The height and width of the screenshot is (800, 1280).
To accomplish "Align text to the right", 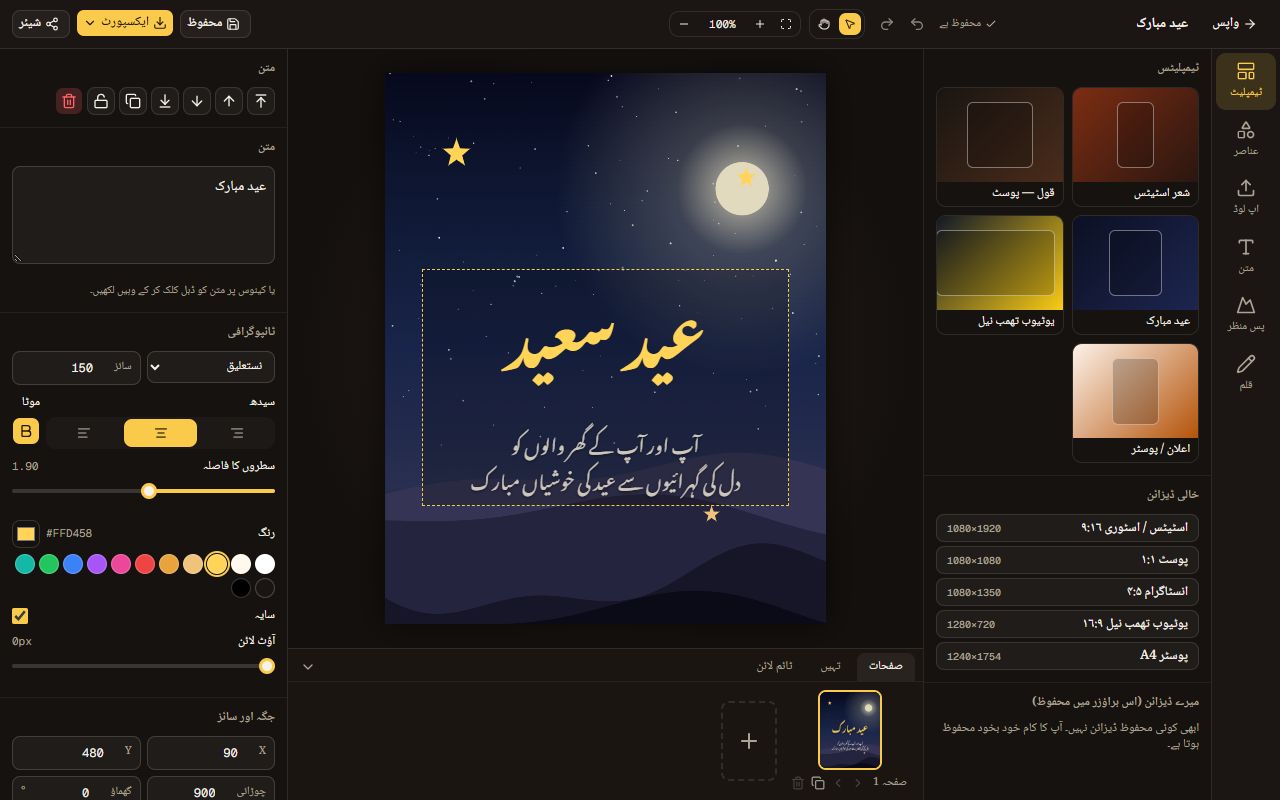I will tap(237, 433).
